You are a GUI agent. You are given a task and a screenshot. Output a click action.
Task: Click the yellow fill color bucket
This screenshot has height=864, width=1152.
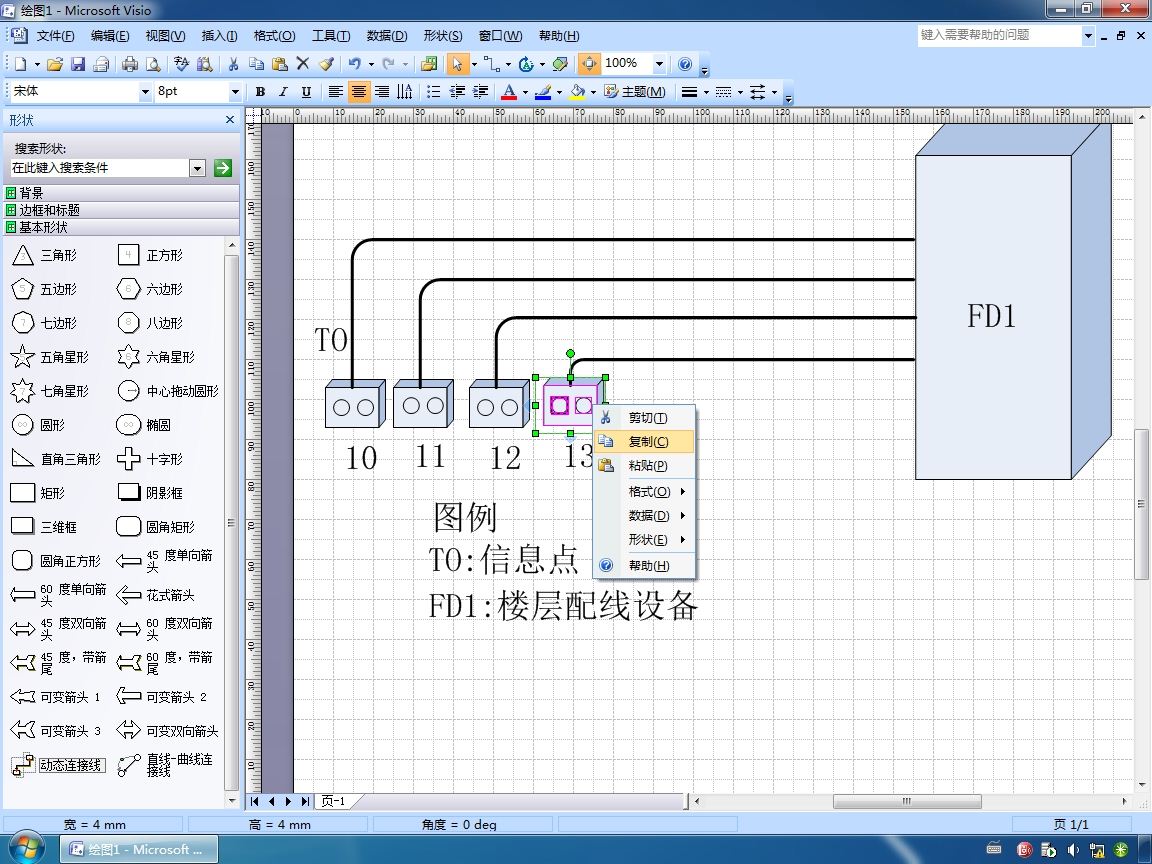577,92
